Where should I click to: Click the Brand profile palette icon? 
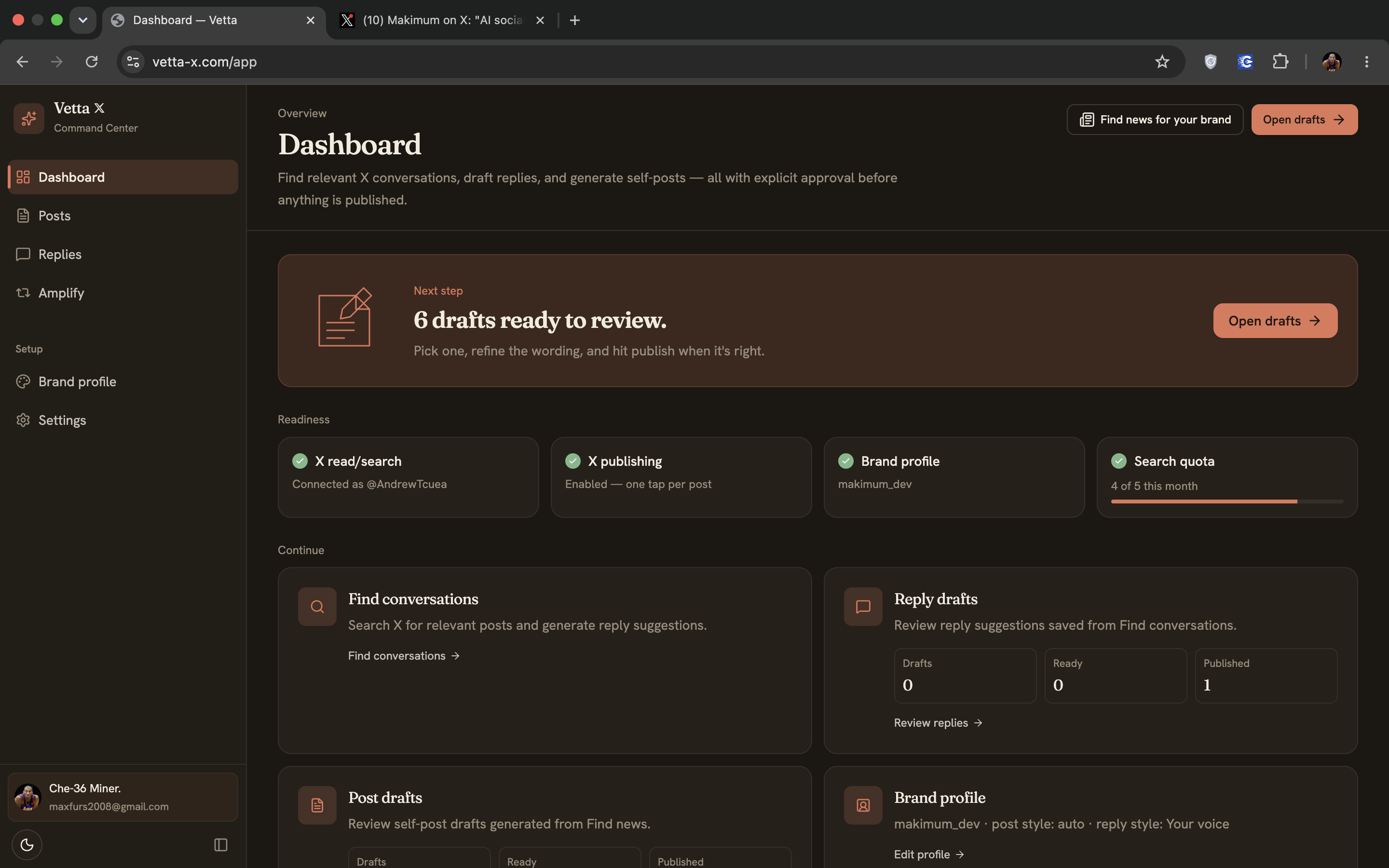tap(23, 382)
